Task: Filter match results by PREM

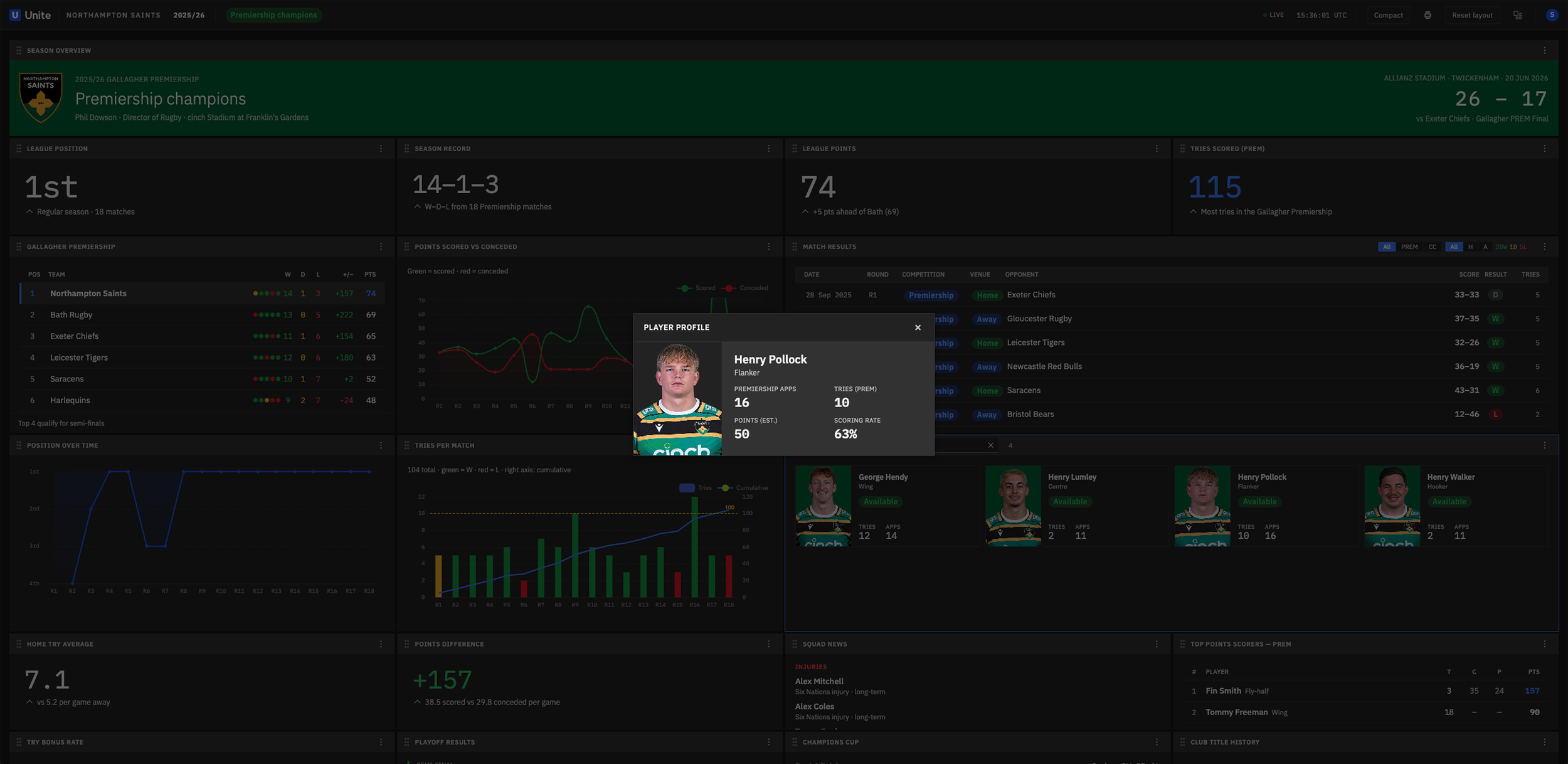Action: coord(1409,247)
